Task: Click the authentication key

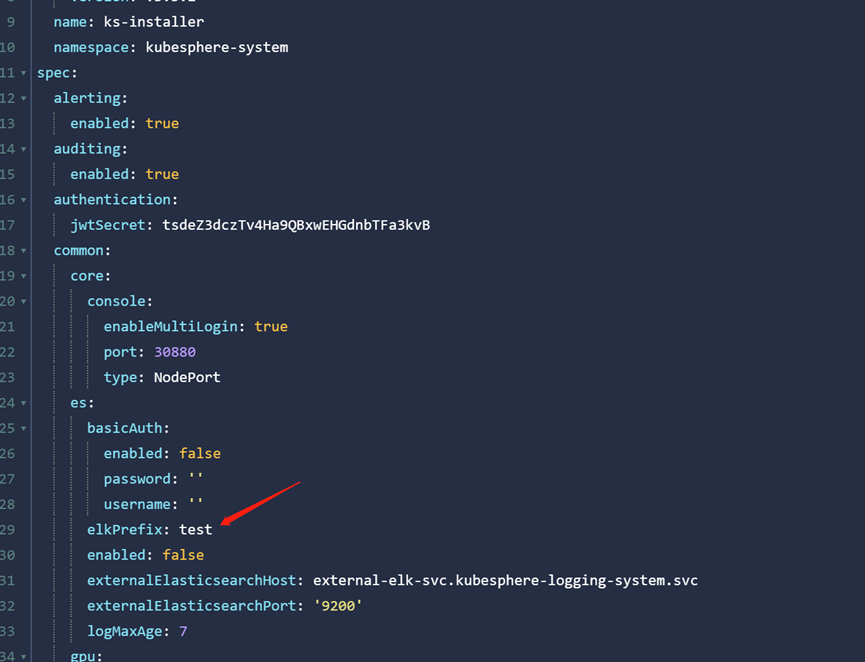Action: click(x=112, y=200)
